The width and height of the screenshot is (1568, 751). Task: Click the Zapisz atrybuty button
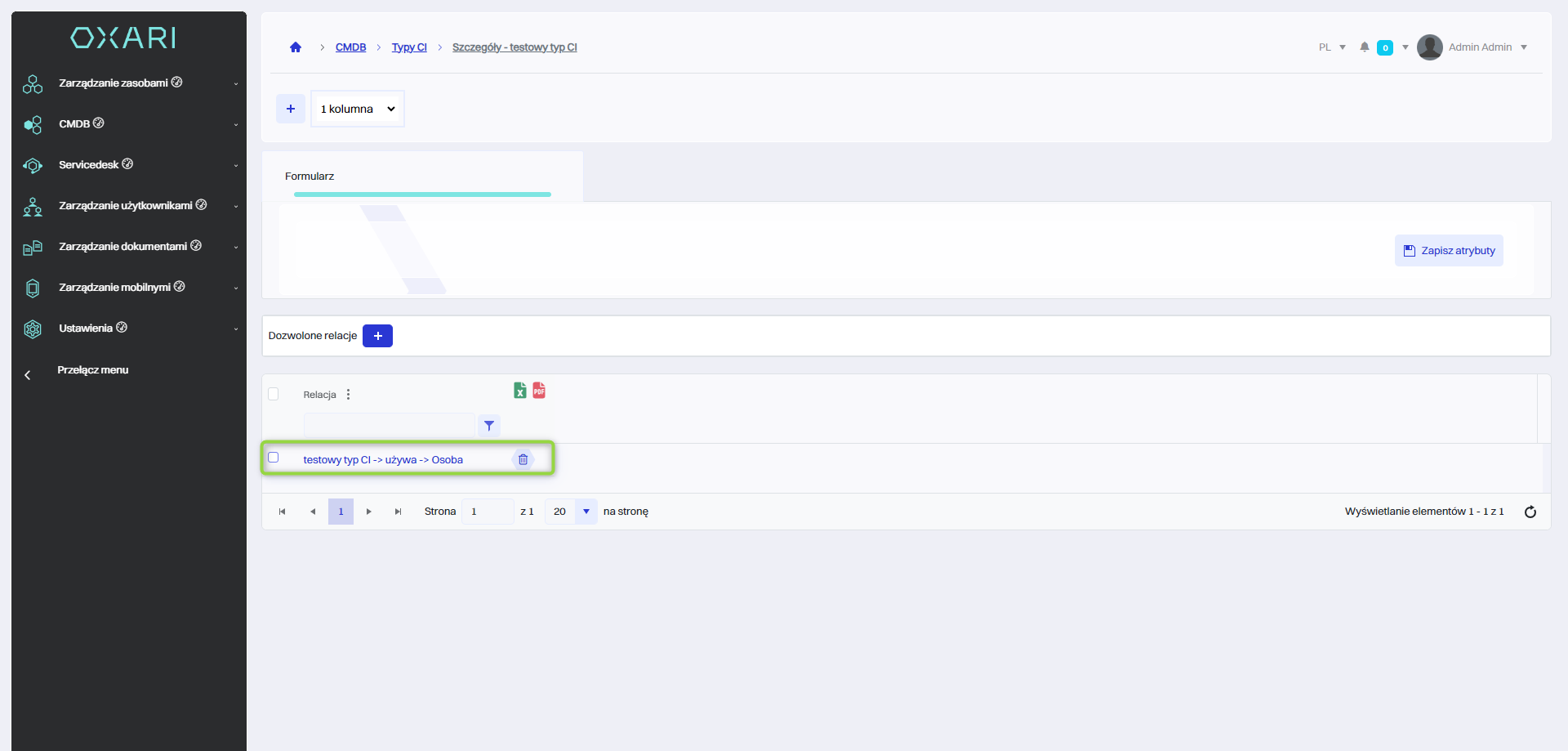pyautogui.click(x=1449, y=251)
